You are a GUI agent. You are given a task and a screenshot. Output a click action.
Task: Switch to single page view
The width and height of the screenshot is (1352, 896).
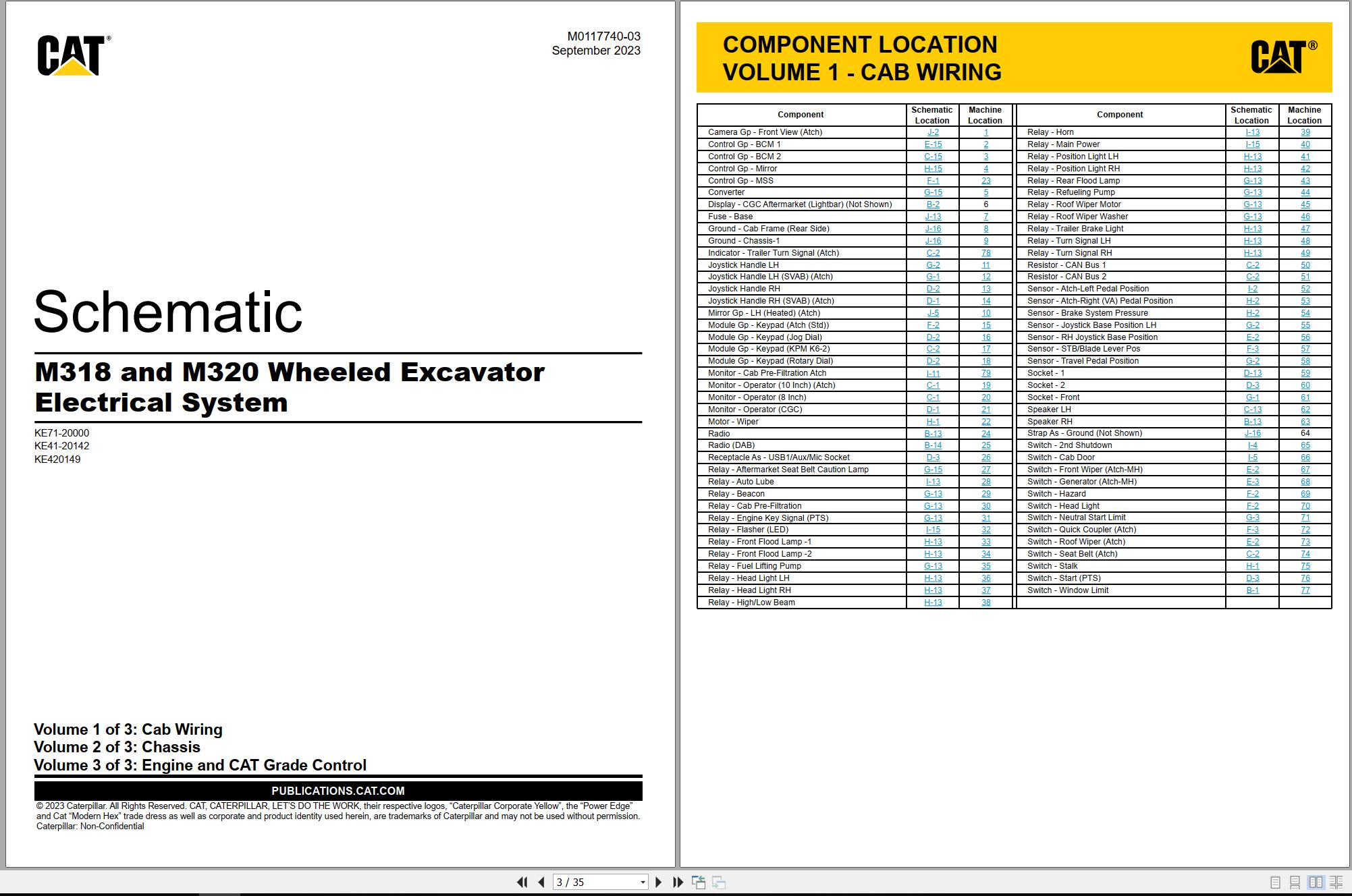[1275, 882]
